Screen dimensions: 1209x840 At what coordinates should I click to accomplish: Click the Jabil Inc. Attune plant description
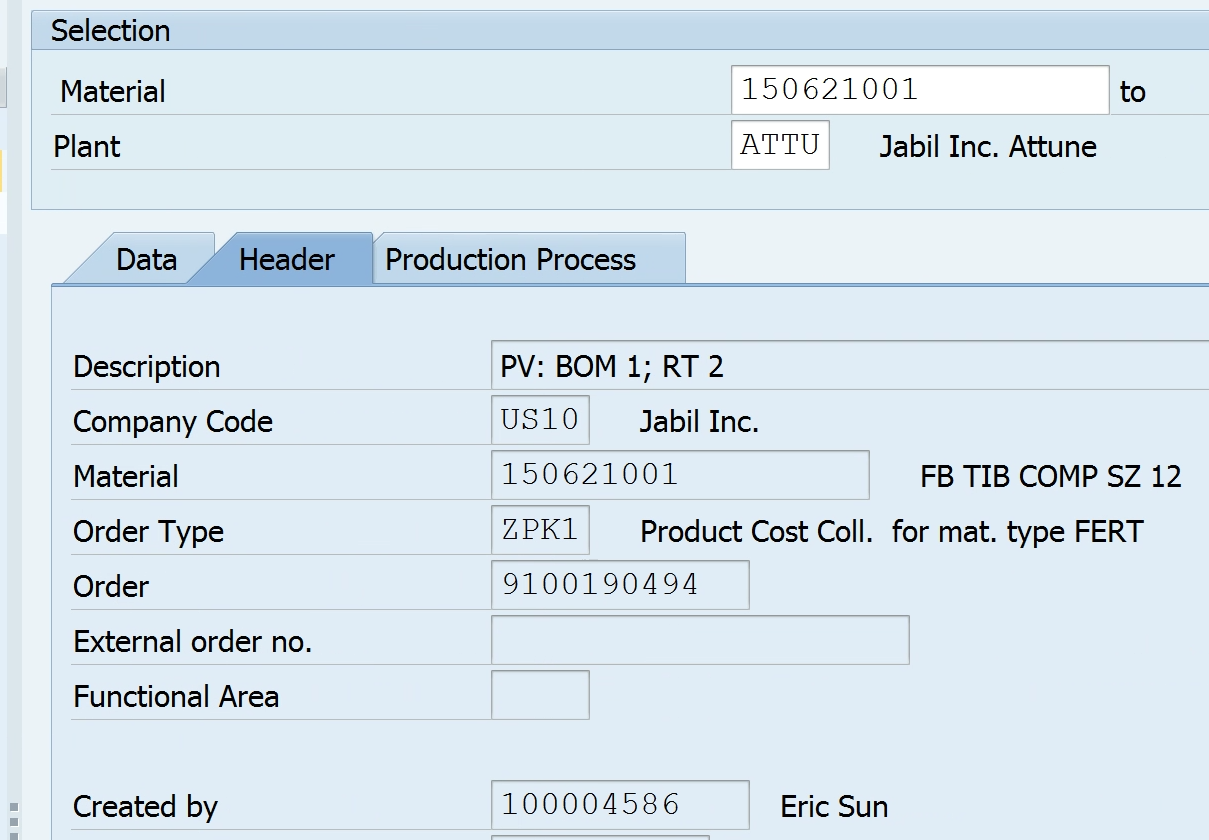pos(987,147)
